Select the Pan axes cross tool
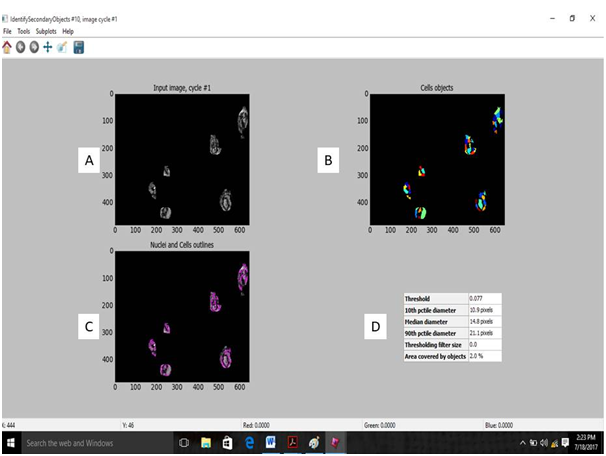 (48, 47)
